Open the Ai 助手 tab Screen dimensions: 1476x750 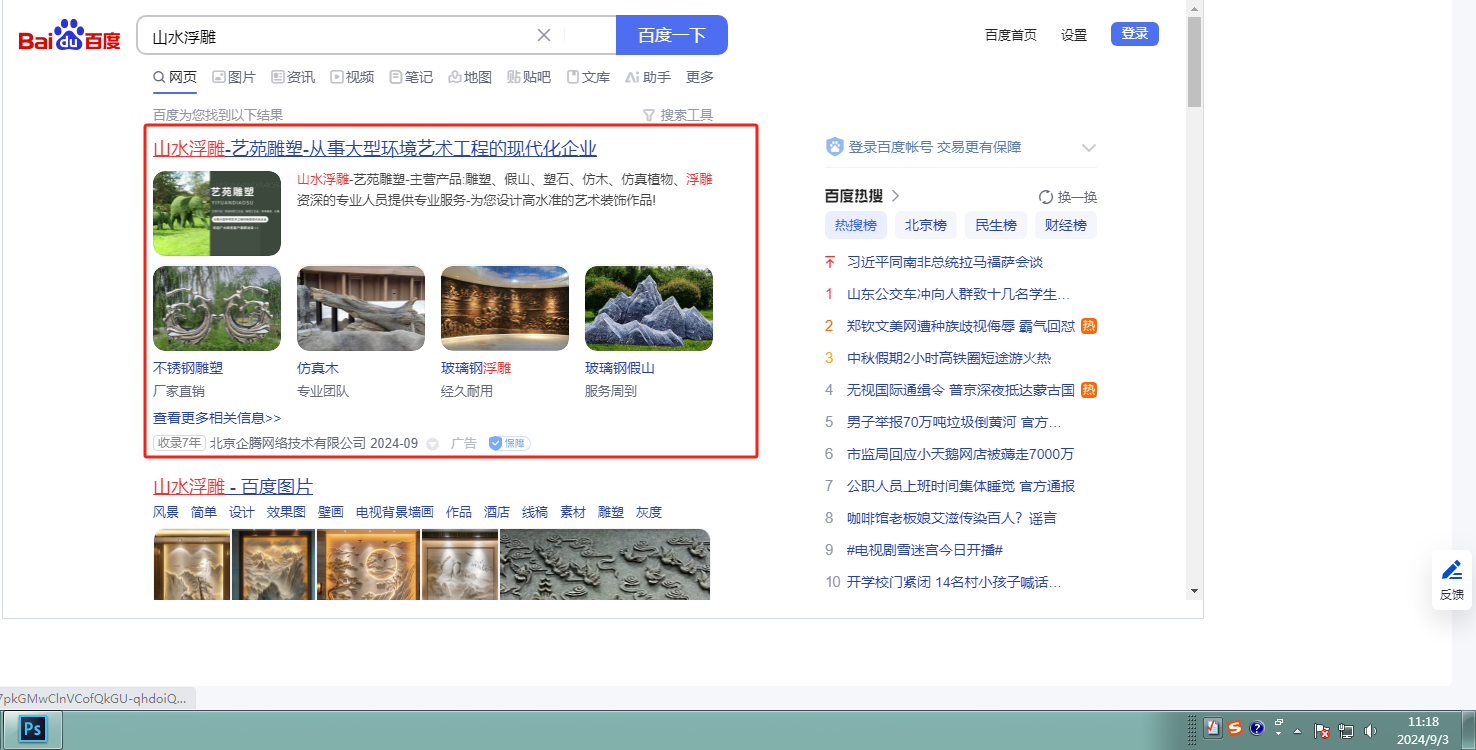(x=647, y=77)
